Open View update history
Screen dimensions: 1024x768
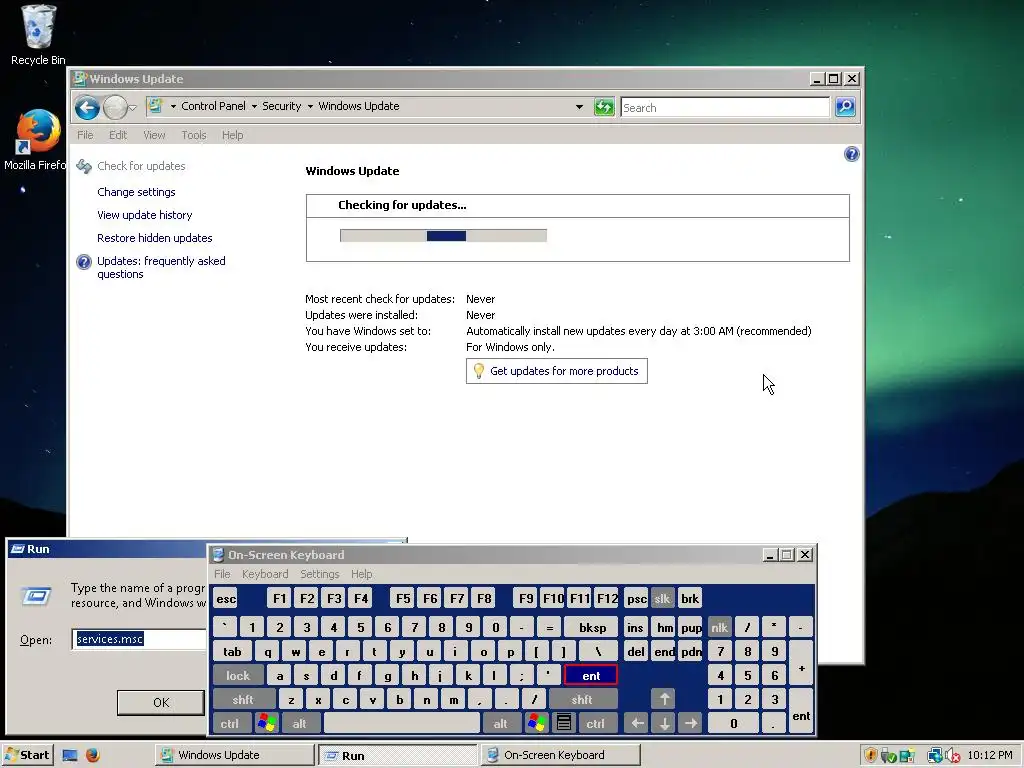point(144,215)
